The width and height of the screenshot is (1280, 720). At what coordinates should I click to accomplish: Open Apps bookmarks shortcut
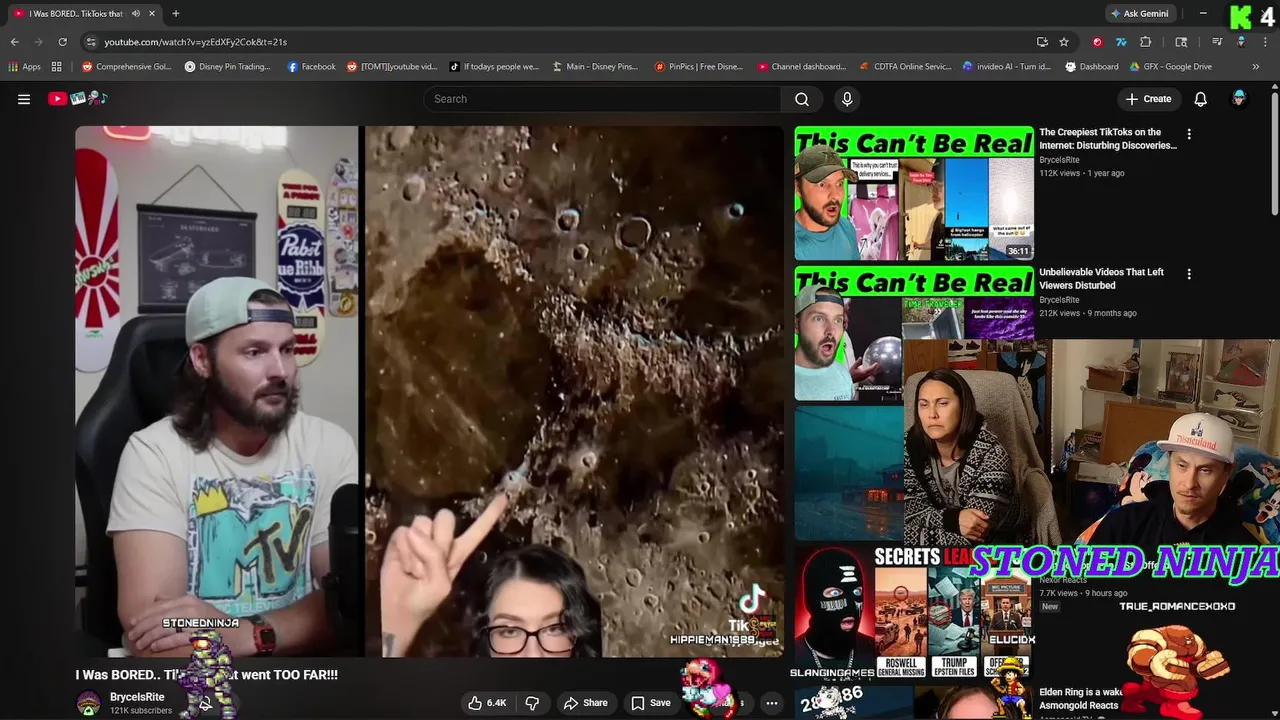pos(24,67)
